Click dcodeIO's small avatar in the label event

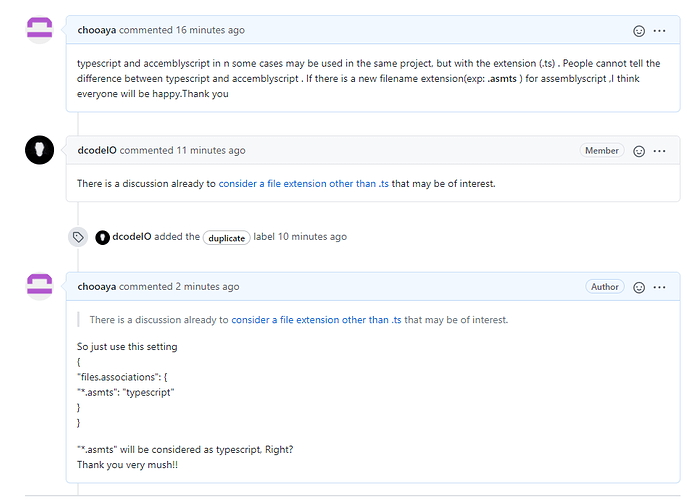(x=102, y=237)
